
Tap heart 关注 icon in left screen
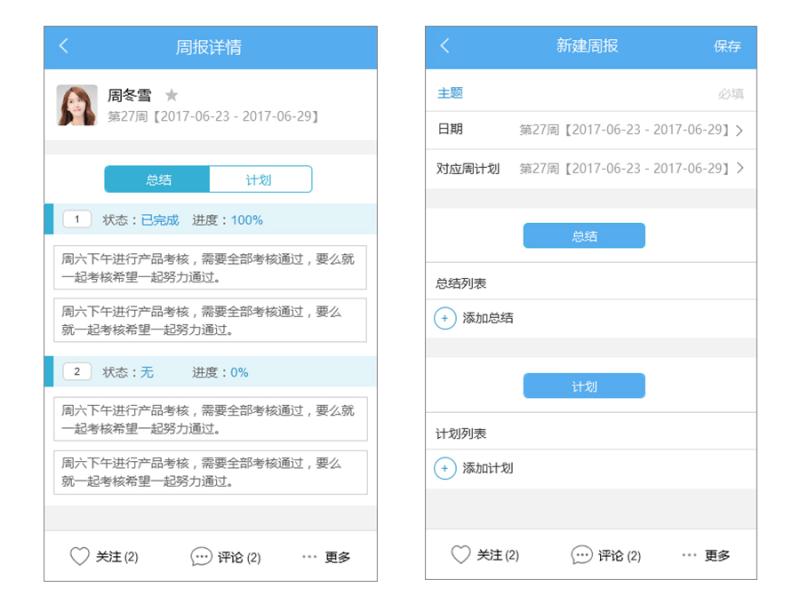point(80,557)
